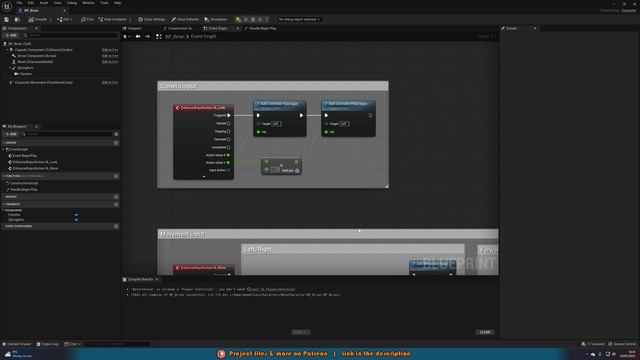Toggle Hide Unrelated nodes
Screen dimensions: 640x360
tap(113, 19)
